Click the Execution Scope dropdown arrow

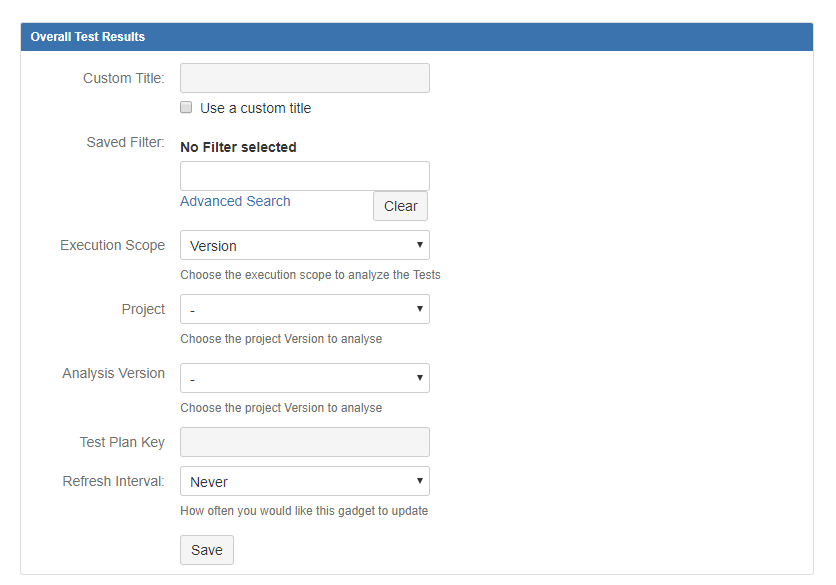pos(420,245)
